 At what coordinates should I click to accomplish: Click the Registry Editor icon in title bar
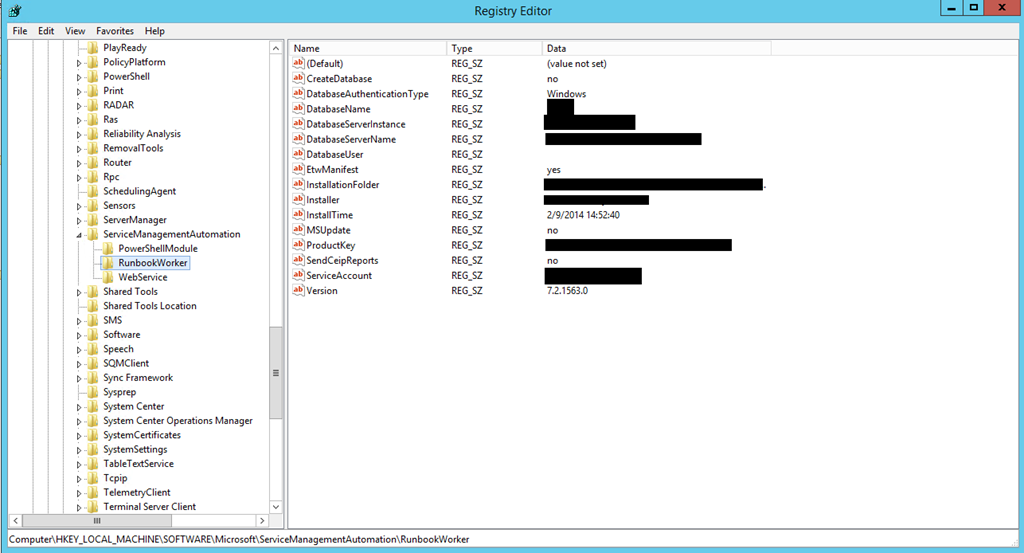click(x=15, y=11)
